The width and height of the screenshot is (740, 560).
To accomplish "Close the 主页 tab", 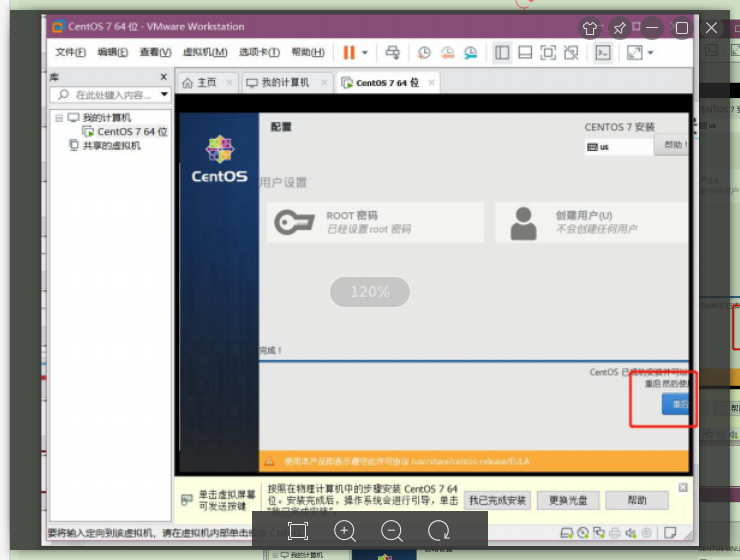I will pos(229,83).
